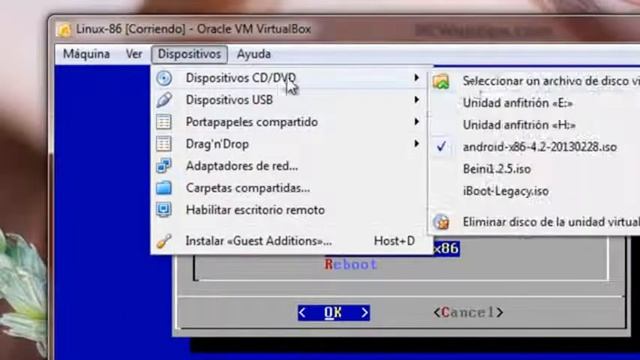
Task: Mount the iBoot-Legacy.iso image
Action: point(535,191)
